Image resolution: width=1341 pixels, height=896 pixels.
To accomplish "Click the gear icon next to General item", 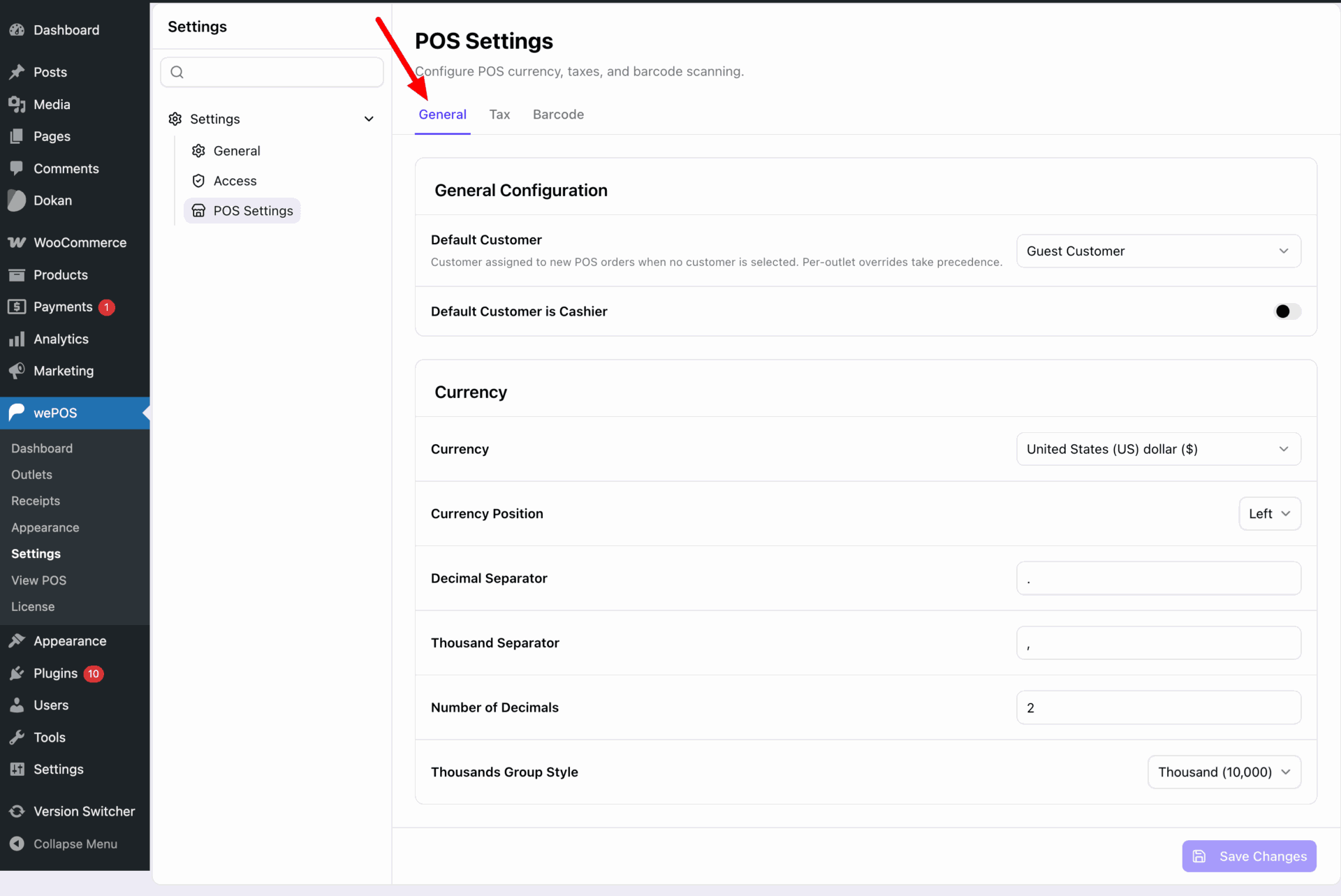I will [198, 151].
